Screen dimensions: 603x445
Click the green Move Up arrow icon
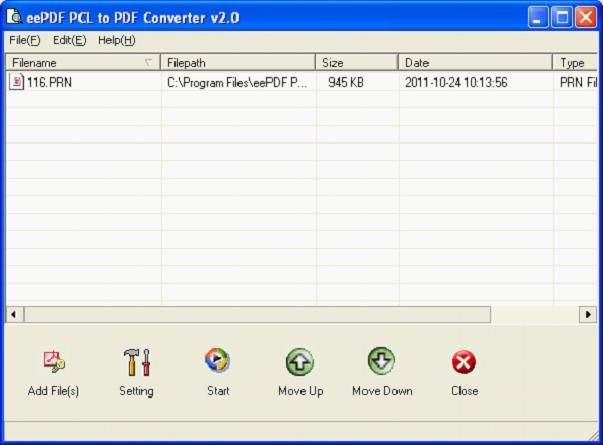coord(300,362)
